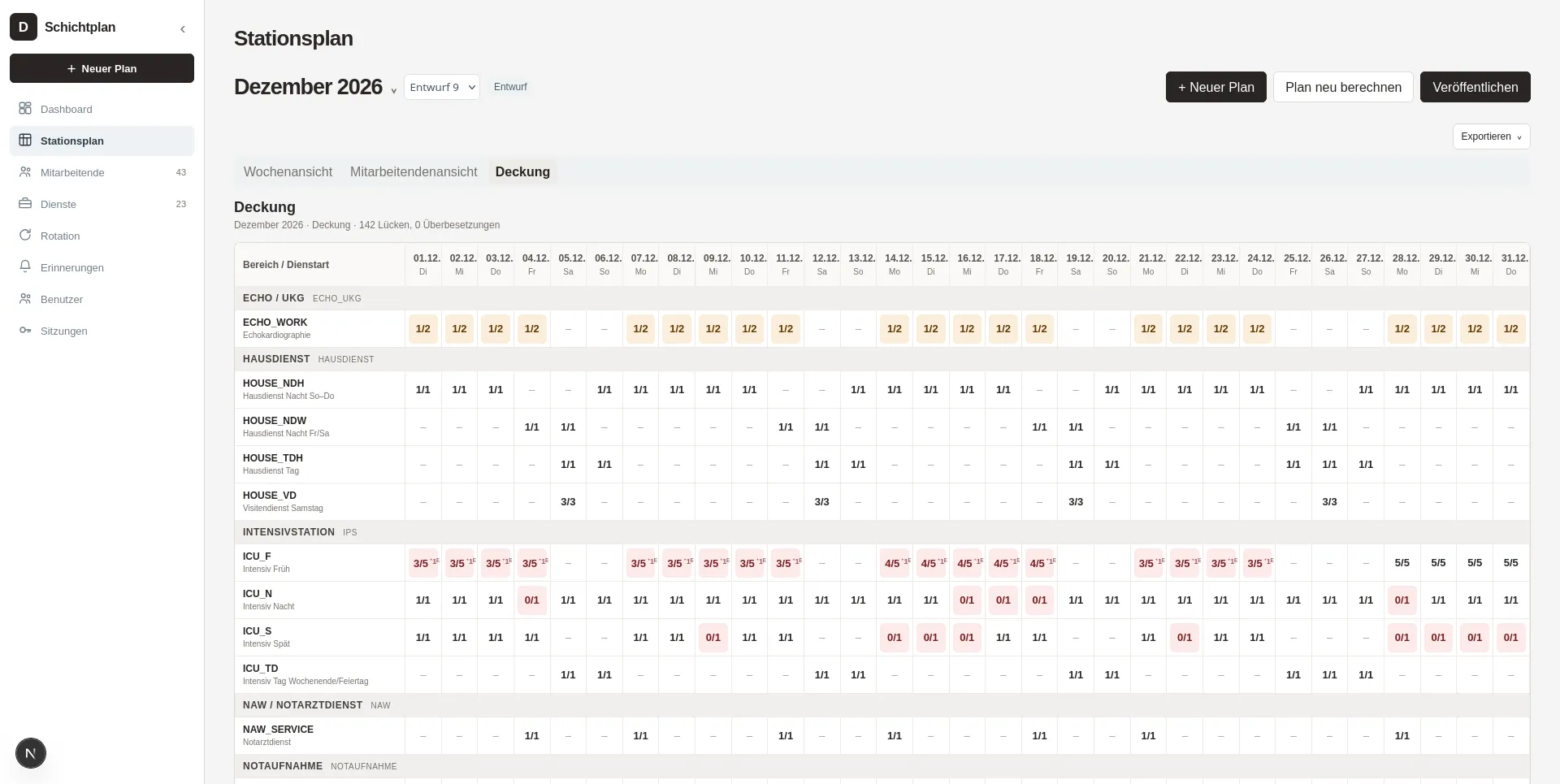Click Plan neu berechnen button
This screenshot has height=784, width=1560.
pyautogui.click(x=1343, y=87)
